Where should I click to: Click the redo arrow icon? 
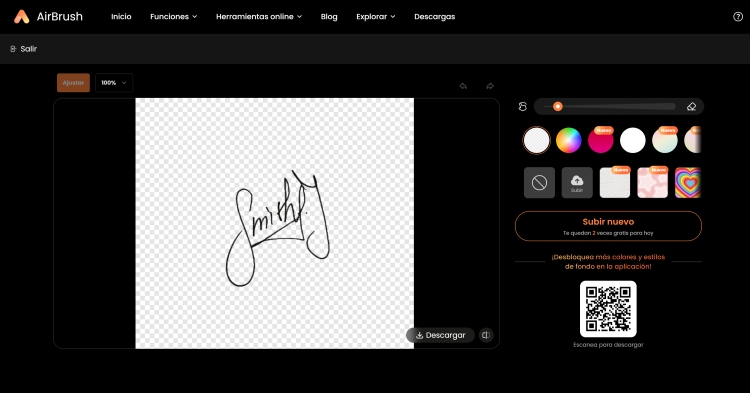[x=490, y=86]
